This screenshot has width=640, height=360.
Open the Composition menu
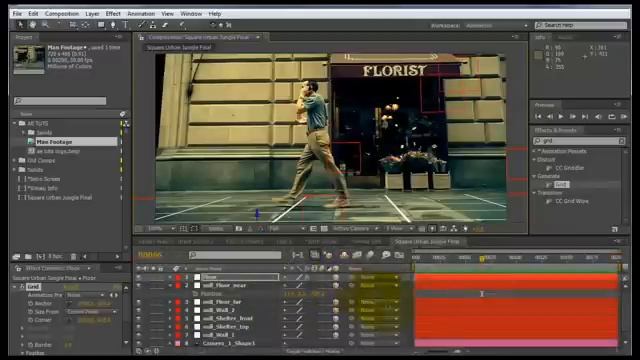point(62,13)
